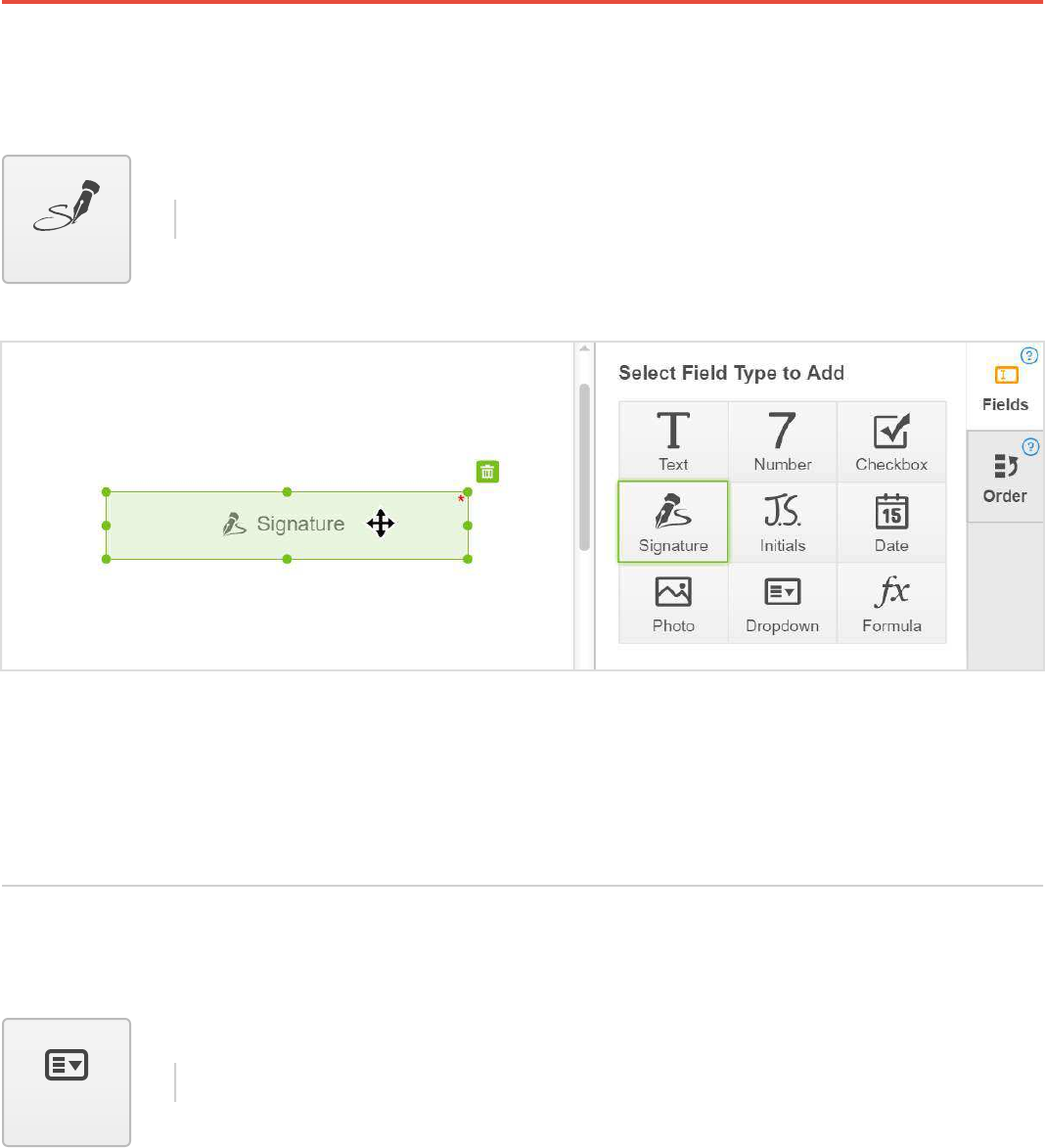Open the Order tab
The width and height of the screenshot is (1045, 1148).
[x=1005, y=478]
